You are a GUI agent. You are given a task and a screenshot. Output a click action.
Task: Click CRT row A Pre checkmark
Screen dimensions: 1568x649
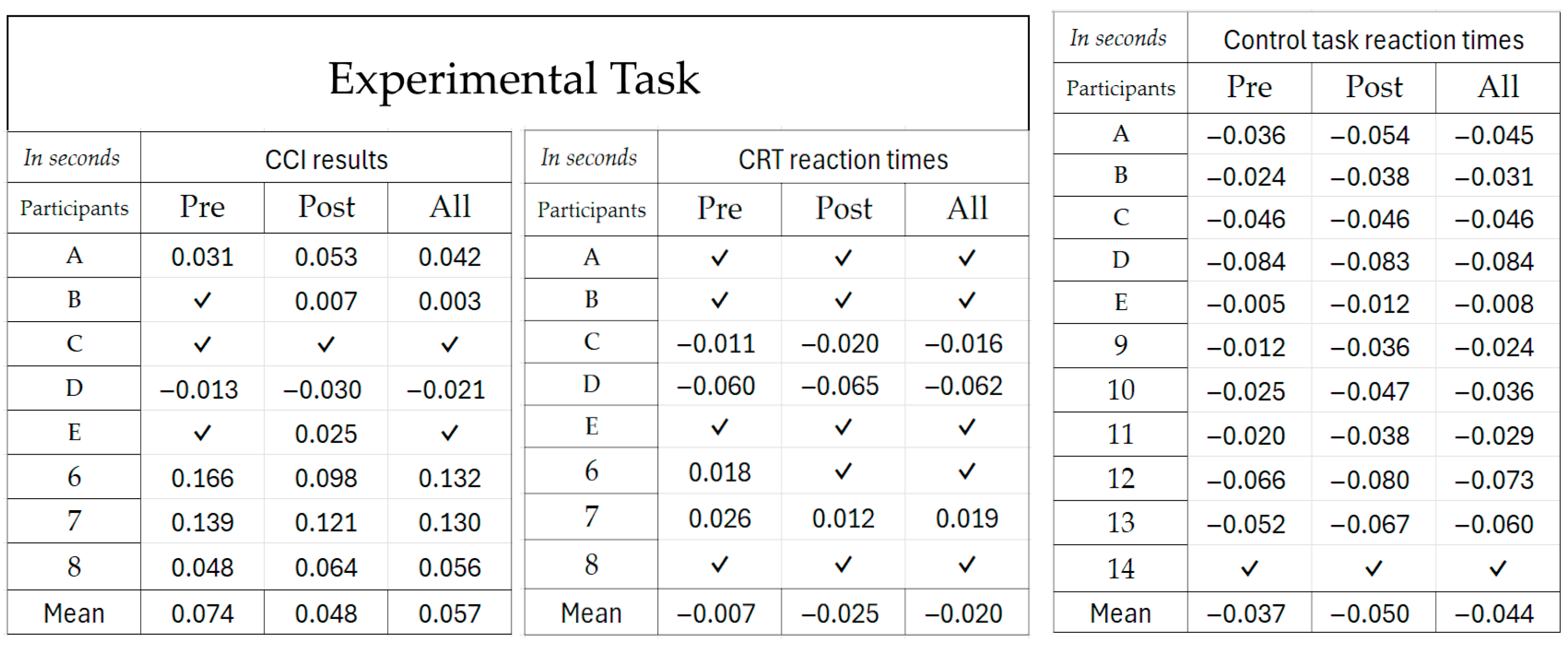click(719, 258)
